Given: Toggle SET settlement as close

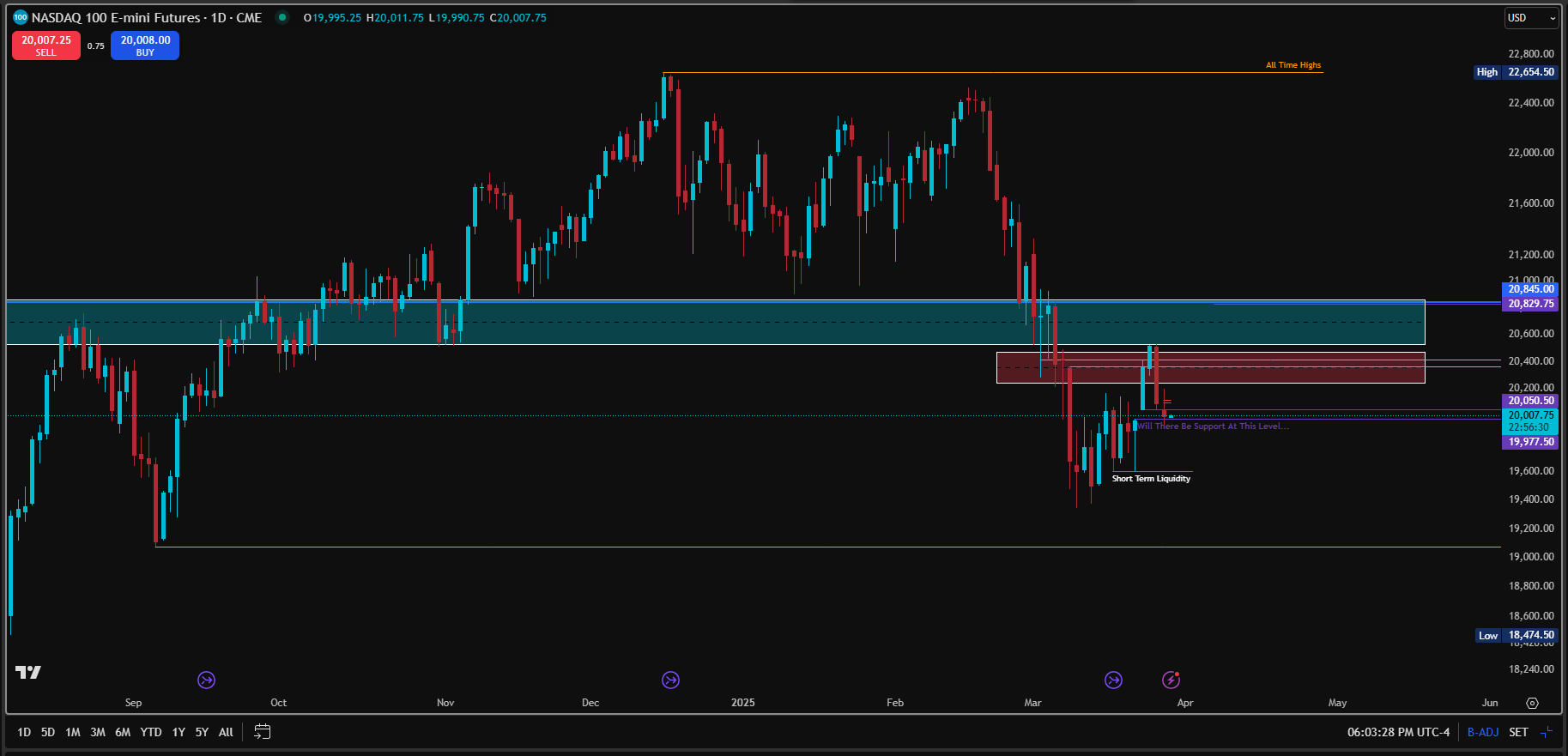Looking at the screenshot, I should point(1518,732).
